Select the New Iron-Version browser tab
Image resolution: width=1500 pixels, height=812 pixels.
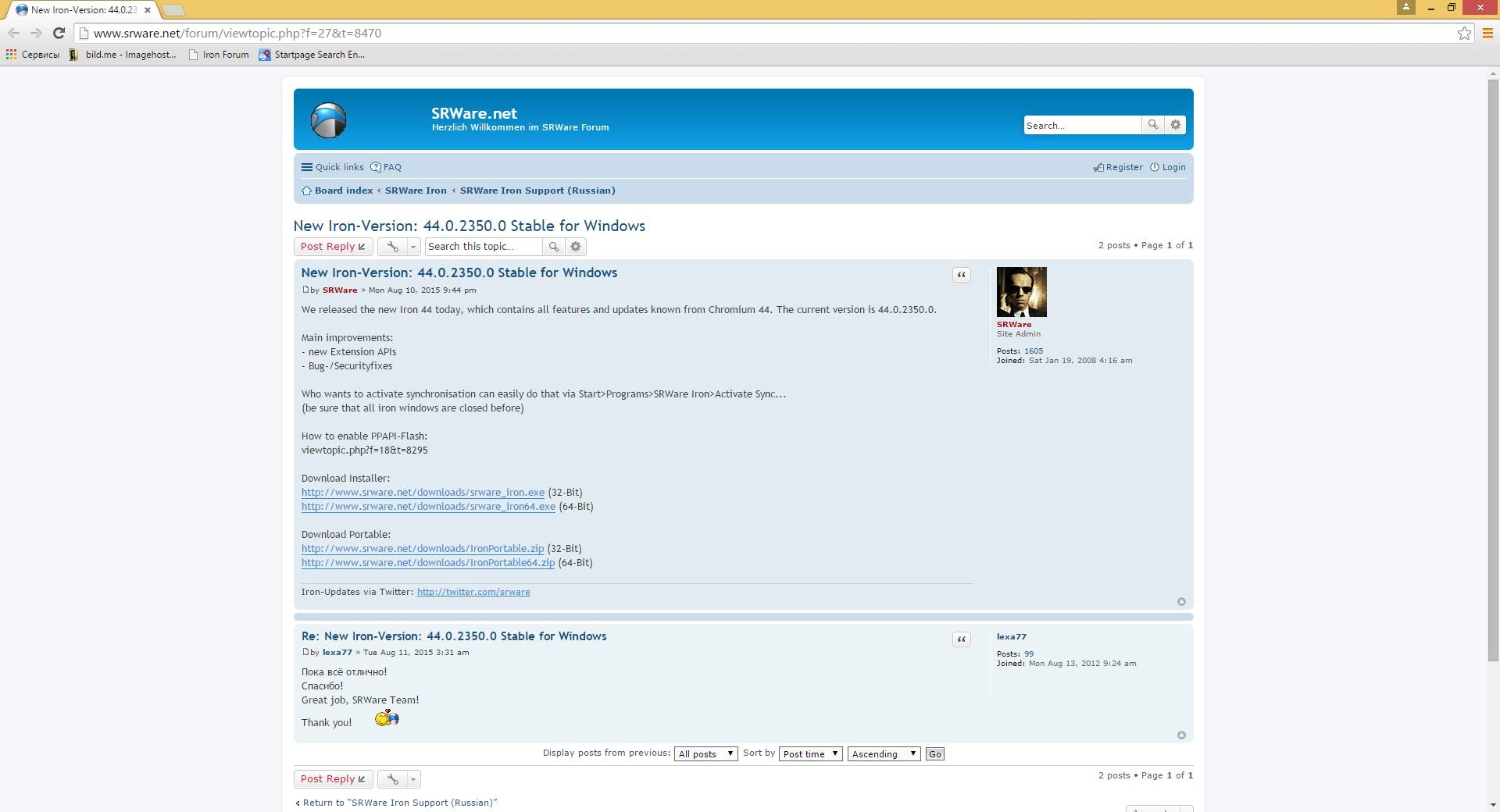(x=82, y=10)
